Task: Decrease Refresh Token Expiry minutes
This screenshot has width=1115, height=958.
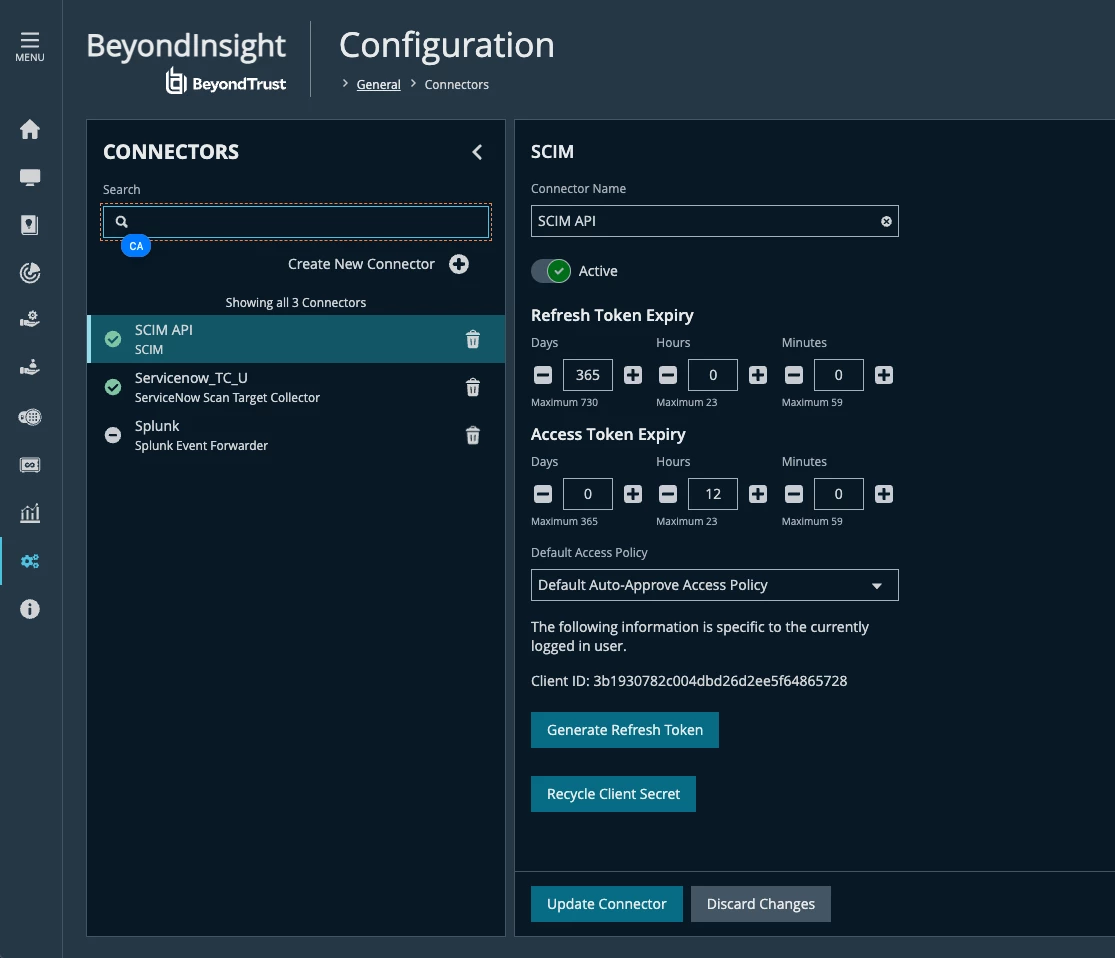Action: point(794,375)
